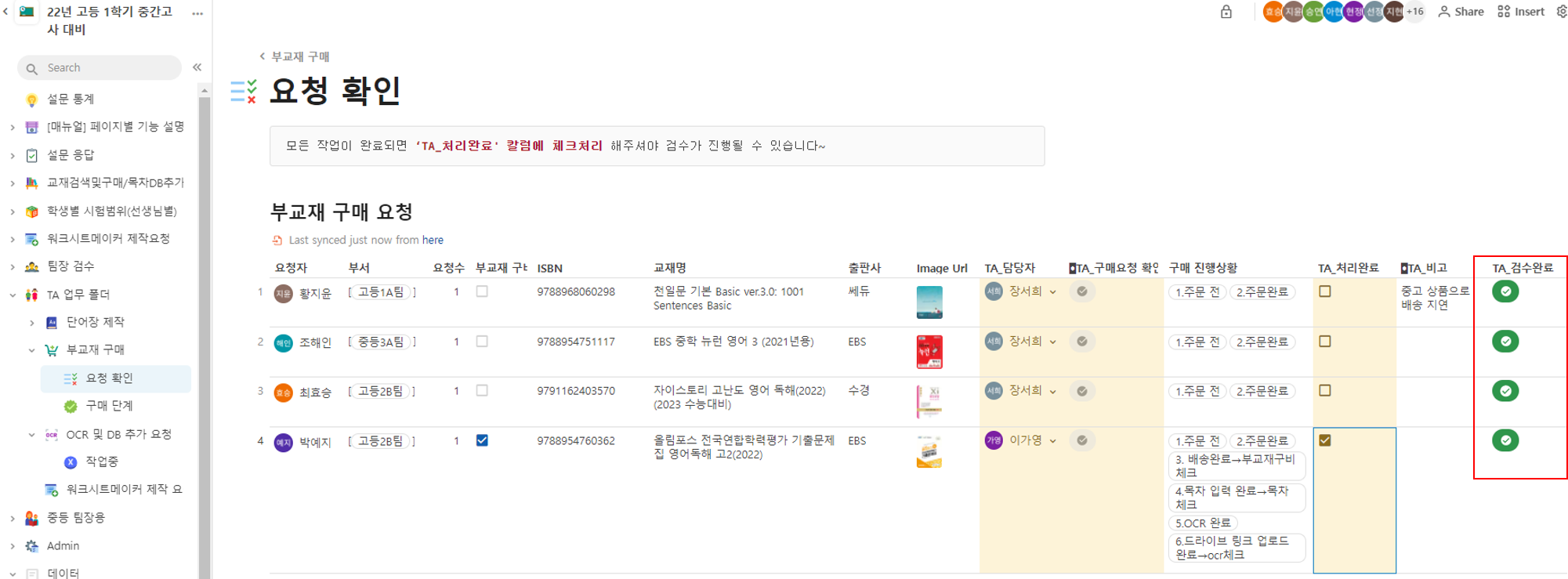Click the back arrow at top left
This screenshot has height=579, width=1568.
(5, 12)
